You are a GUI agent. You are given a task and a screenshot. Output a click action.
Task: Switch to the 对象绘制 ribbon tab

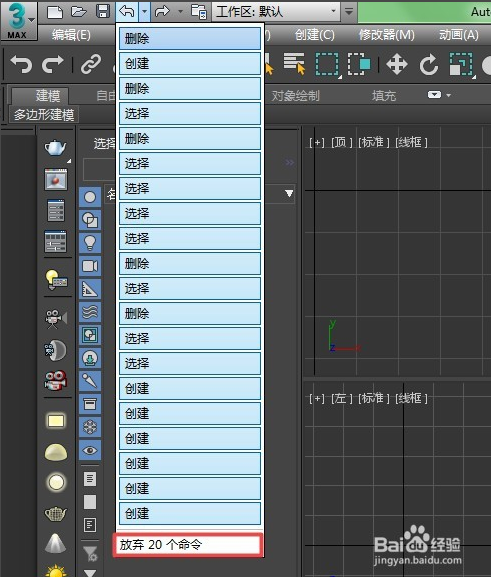(296, 96)
